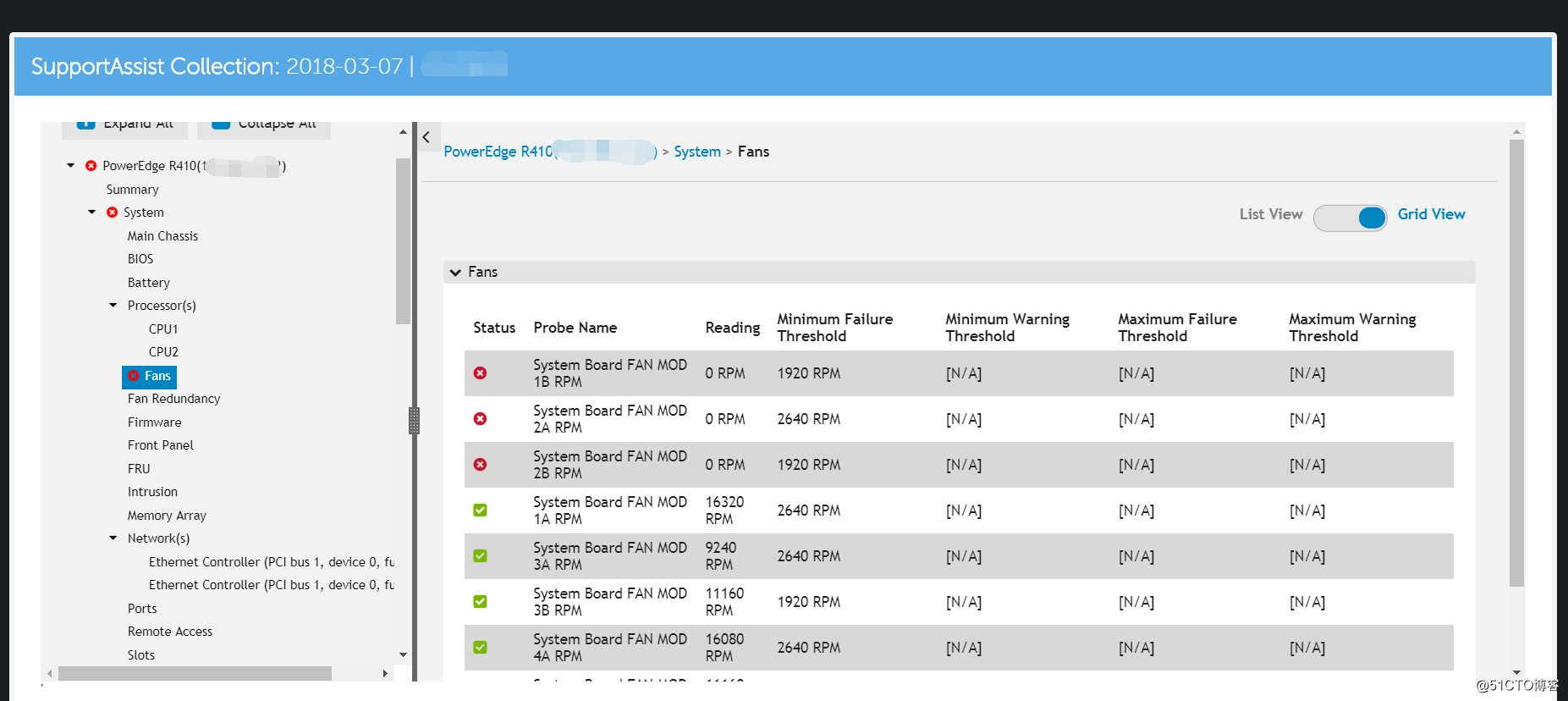Viewport: 1568px width, 701px height.
Task: Click Minimum Failure Threshold column header
Action: [x=835, y=328]
